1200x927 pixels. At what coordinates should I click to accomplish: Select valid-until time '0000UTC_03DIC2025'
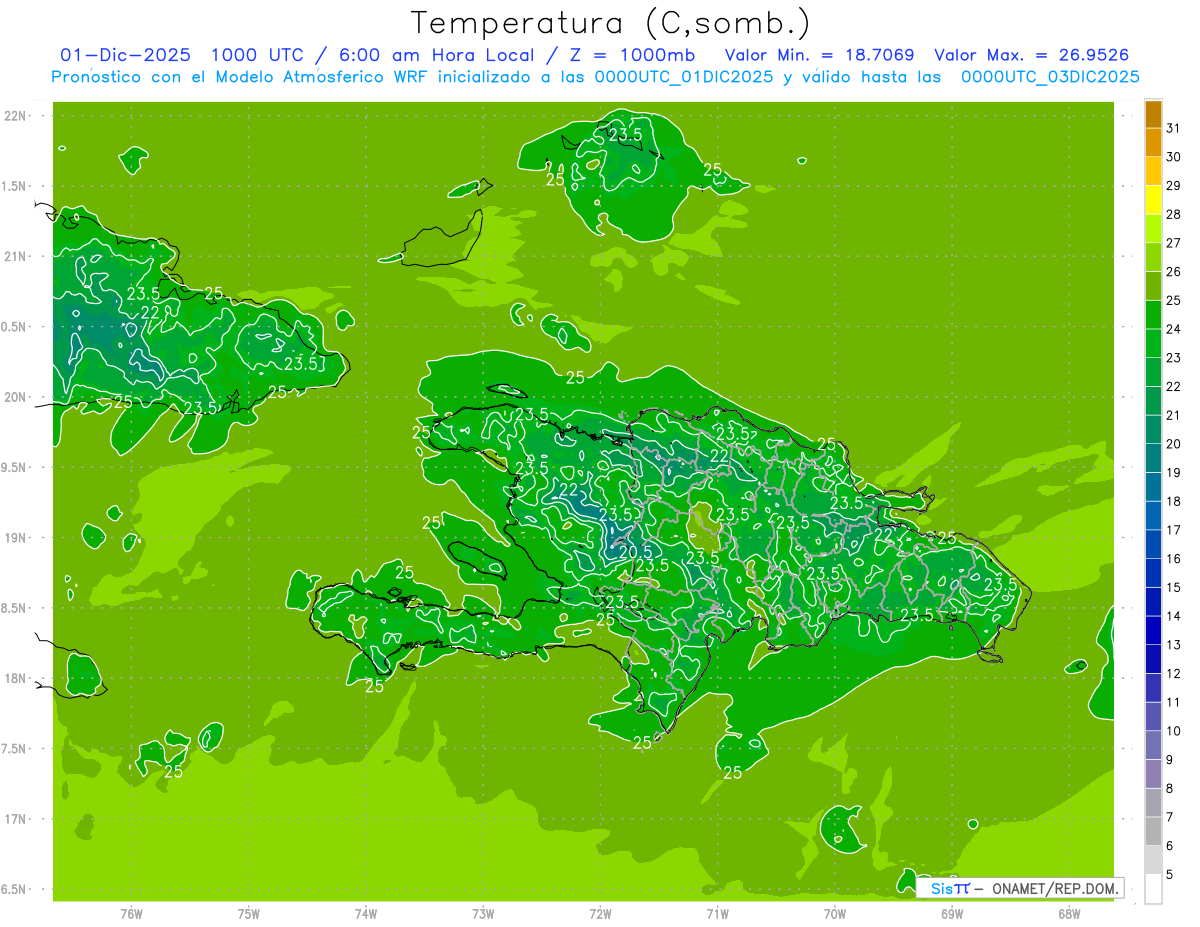point(1050,77)
